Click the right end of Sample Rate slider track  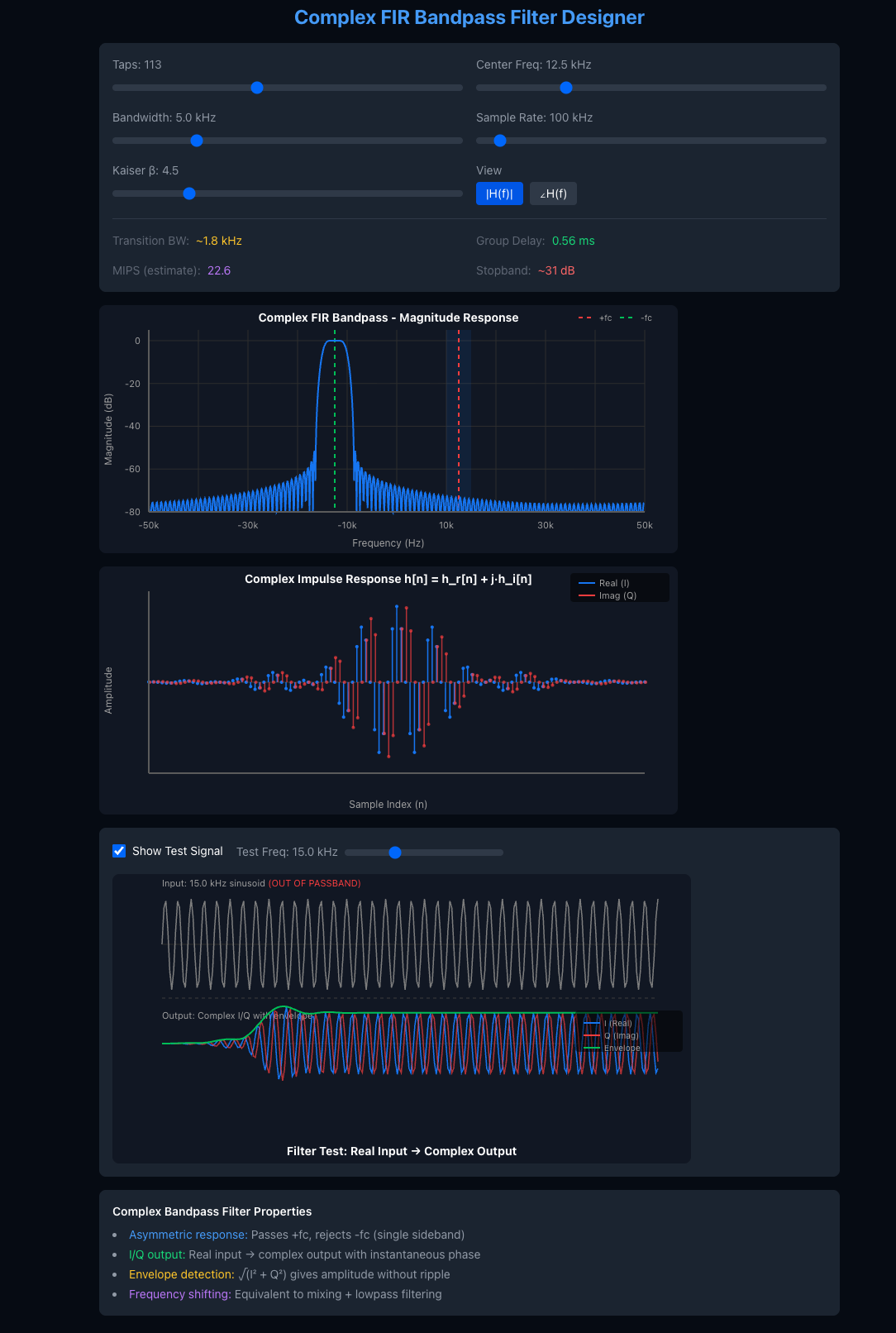(823, 141)
